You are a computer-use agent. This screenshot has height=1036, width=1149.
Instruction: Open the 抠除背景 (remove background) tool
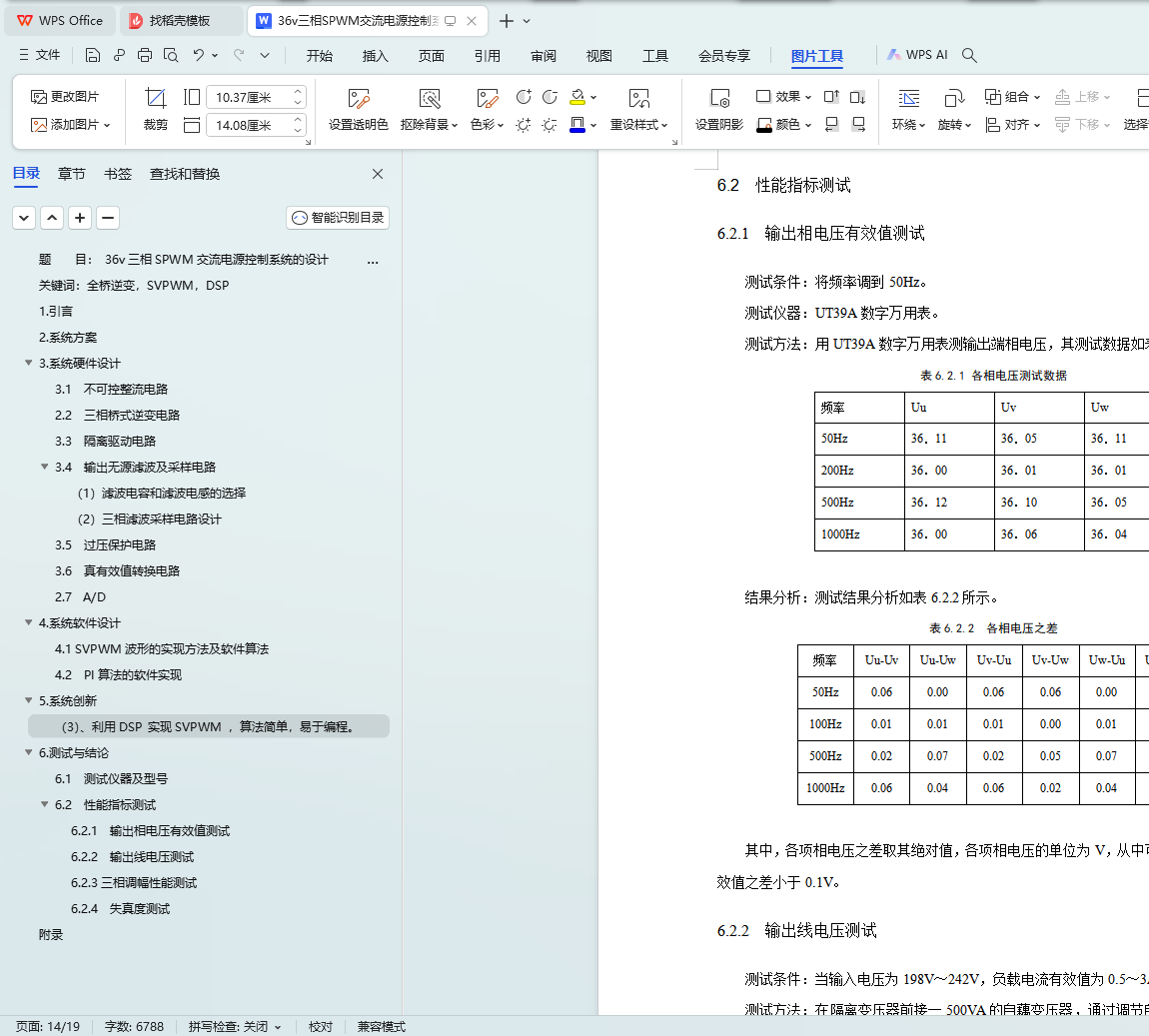(430, 109)
